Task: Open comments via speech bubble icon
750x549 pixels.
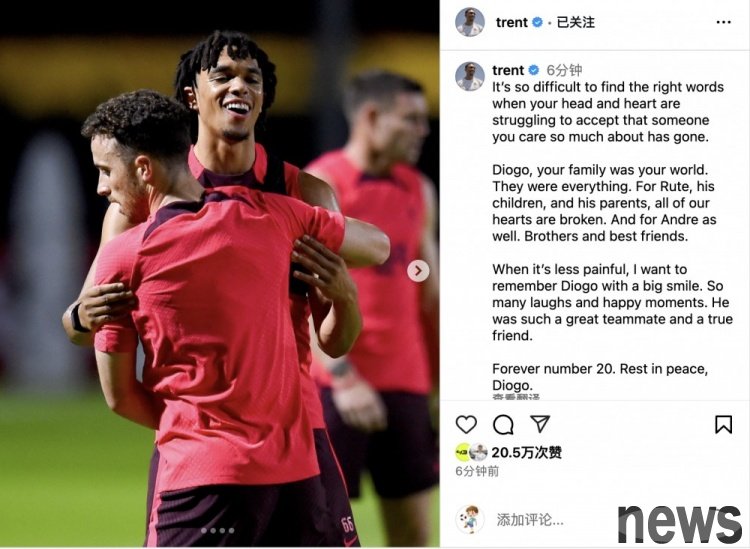Action: click(503, 424)
